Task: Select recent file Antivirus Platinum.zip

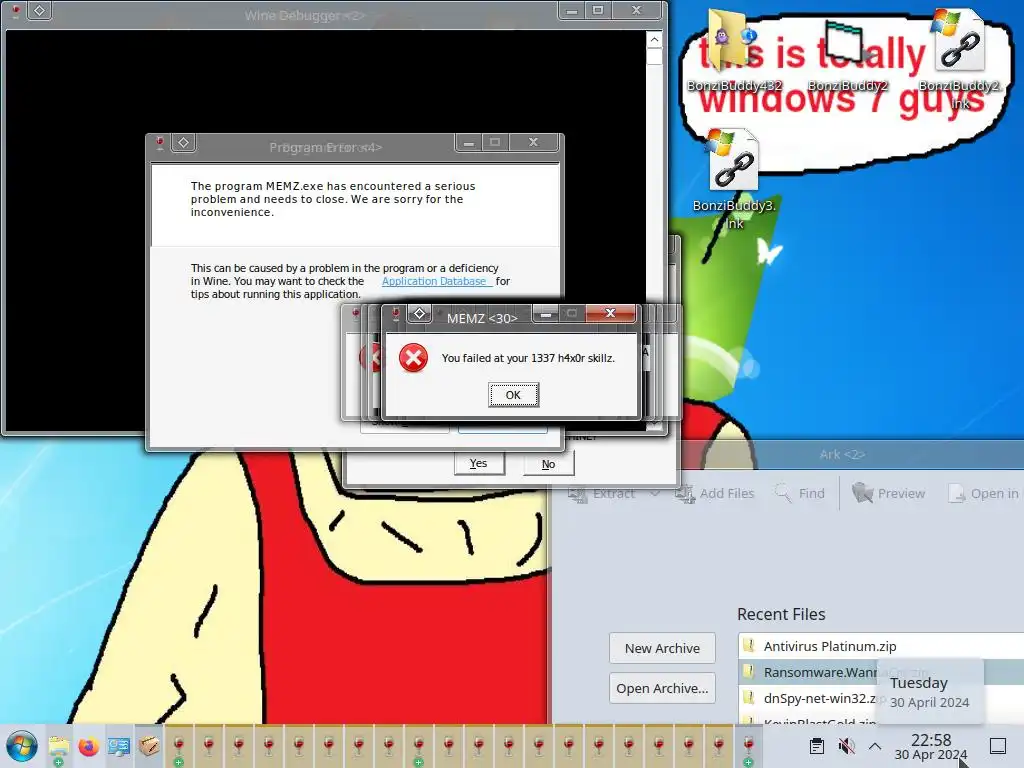Action: point(881,646)
